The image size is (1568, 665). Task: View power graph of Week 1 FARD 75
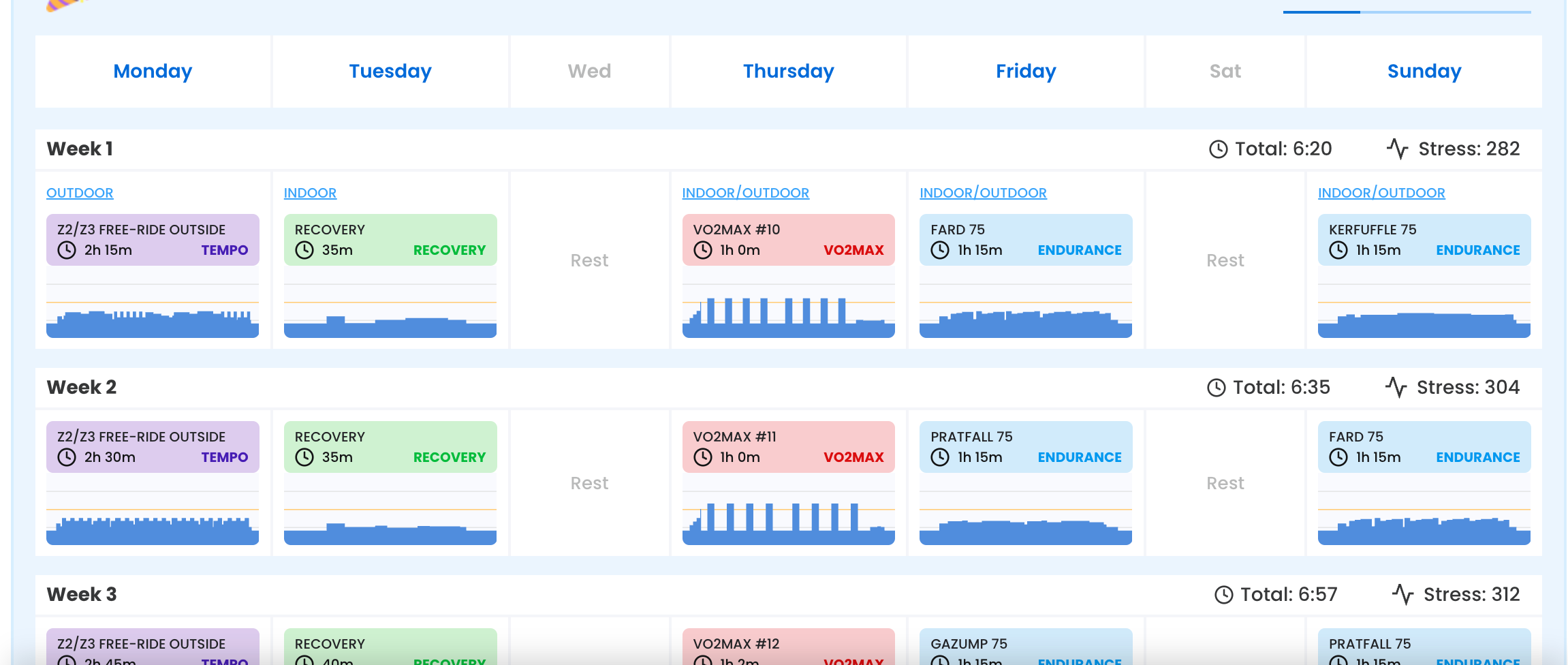point(1026,302)
